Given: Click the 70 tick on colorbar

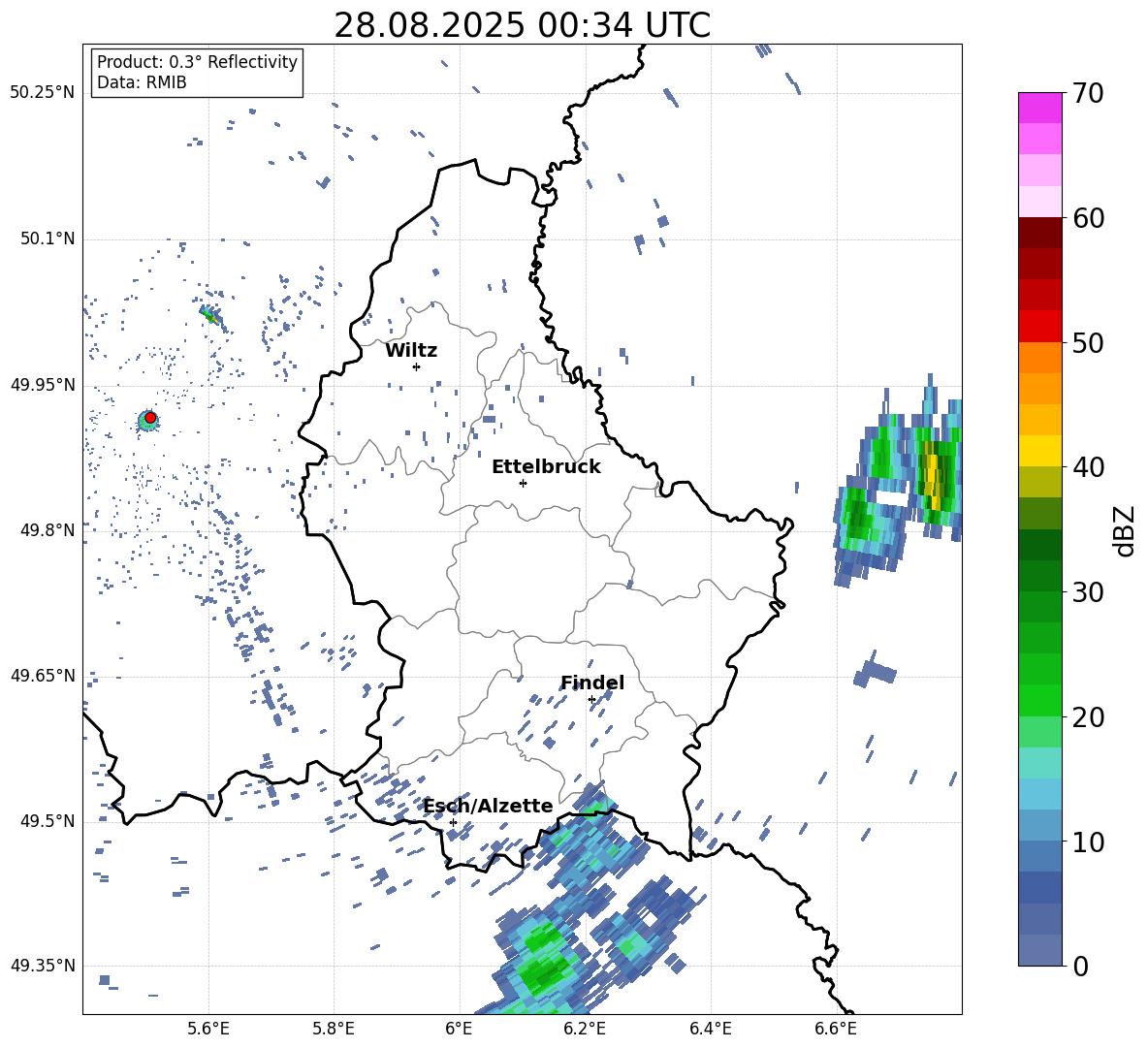Looking at the screenshot, I should click(1087, 93).
